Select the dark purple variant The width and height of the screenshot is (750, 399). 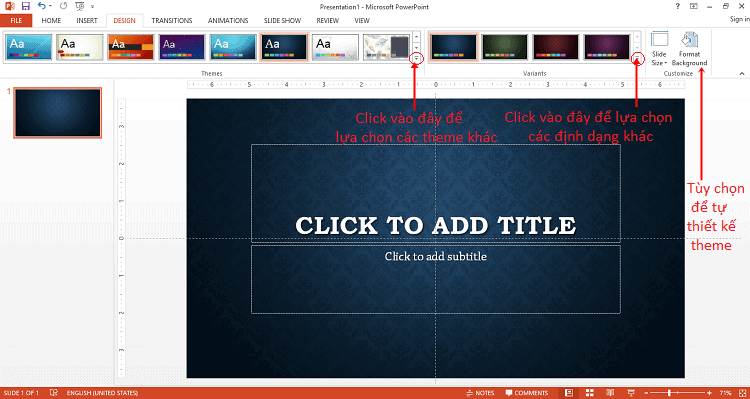coord(607,47)
